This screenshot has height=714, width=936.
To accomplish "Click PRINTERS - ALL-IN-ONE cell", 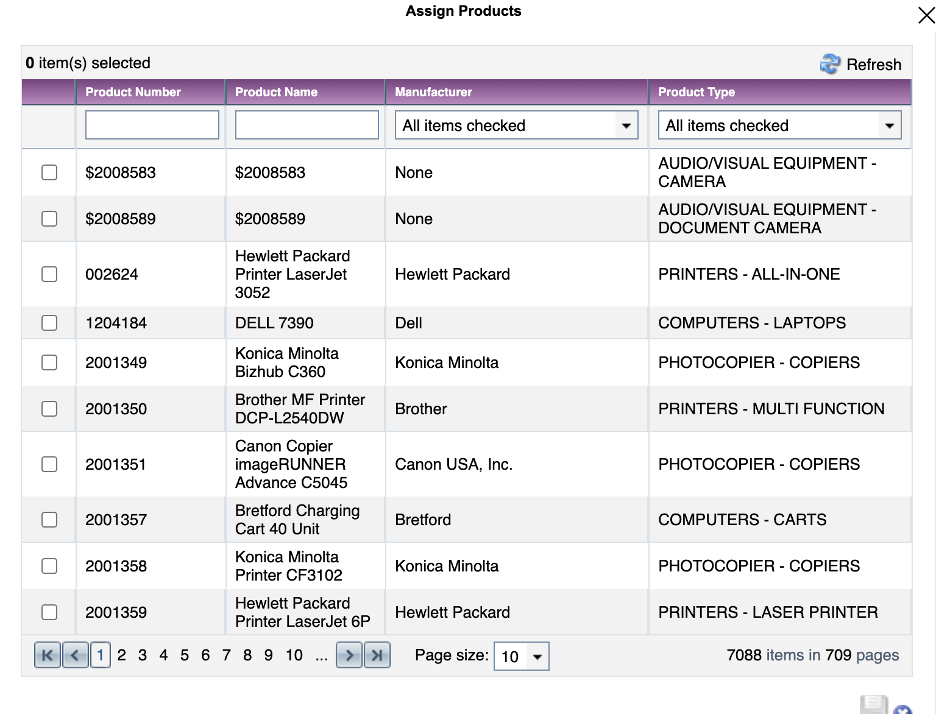I will coord(749,275).
